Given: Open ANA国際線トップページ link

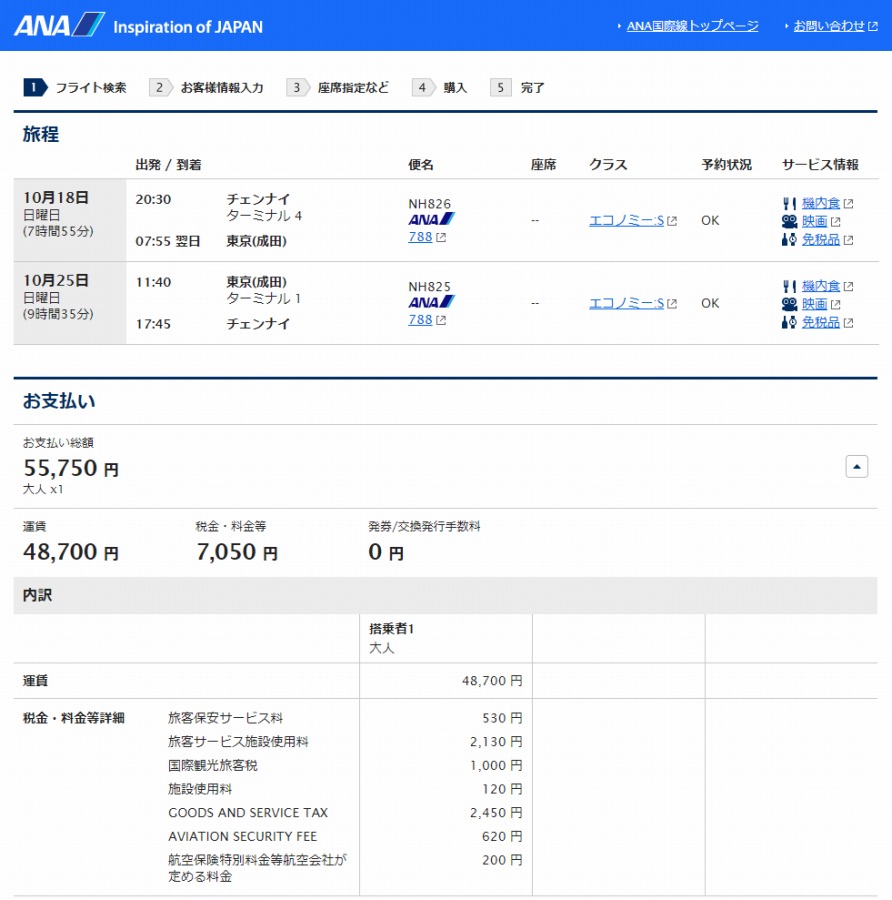Looking at the screenshot, I should 692,26.
